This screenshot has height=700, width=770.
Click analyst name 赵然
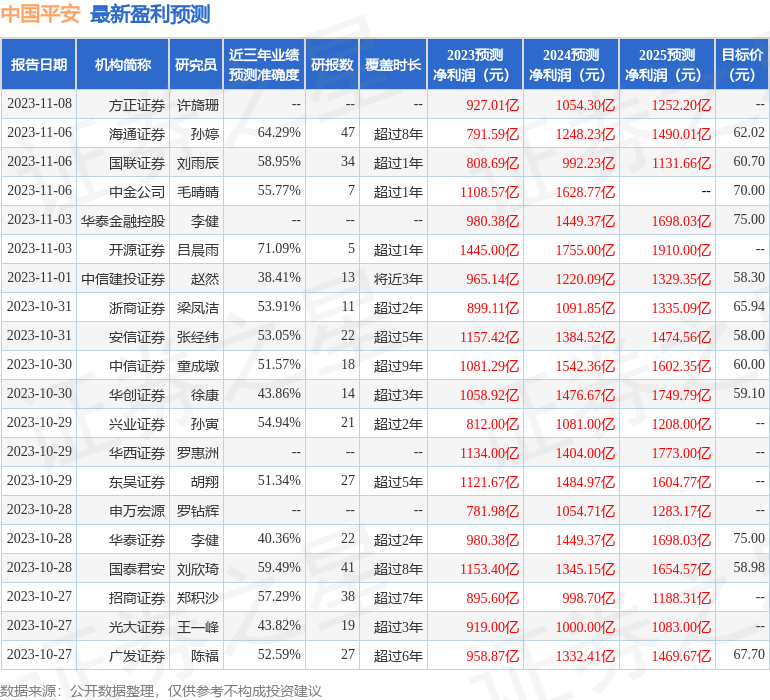click(205, 279)
